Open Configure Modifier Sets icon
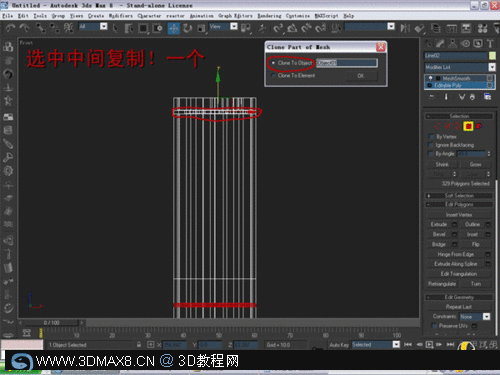This screenshot has width=500, height=375. pyautogui.click(x=487, y=97)
